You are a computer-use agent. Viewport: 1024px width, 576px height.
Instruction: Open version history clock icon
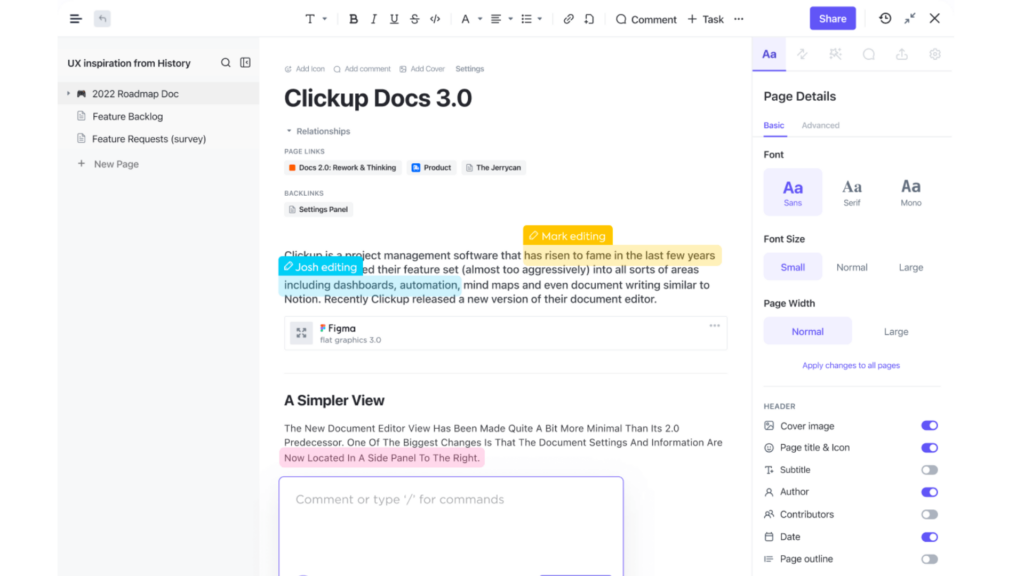tap(885, 18)
